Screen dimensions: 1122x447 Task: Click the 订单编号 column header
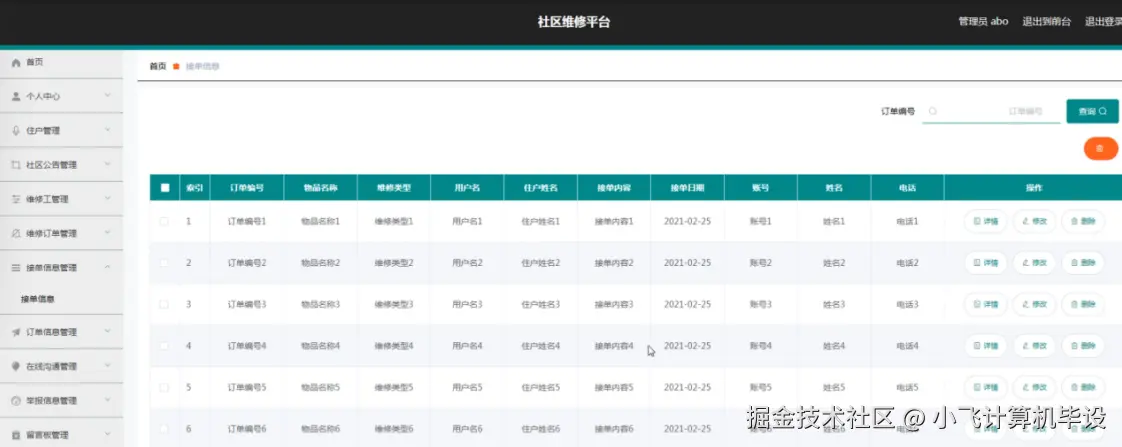pyautogui.click(x=247, y=188)
